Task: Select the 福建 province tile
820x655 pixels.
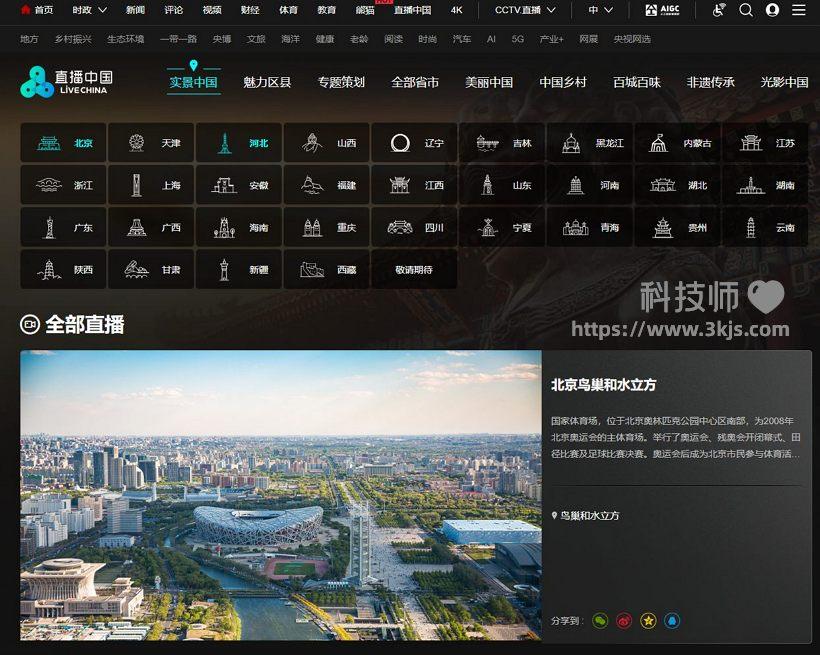Action: pyautogui.click(x=327, y=185)
